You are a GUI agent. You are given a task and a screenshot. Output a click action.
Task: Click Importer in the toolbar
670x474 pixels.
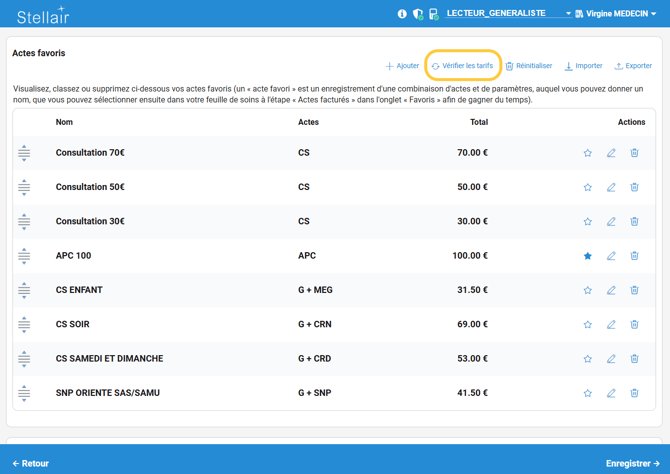tap(583, 66)
